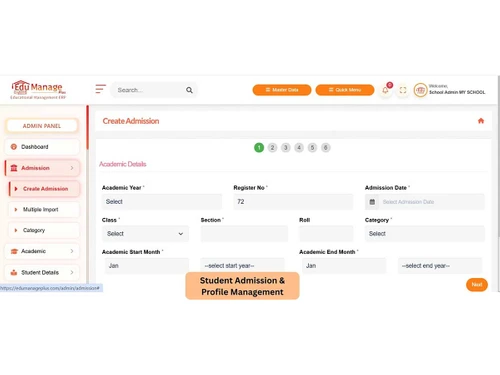Click the calendar icon in Admission Date

[x=372, y=202]
